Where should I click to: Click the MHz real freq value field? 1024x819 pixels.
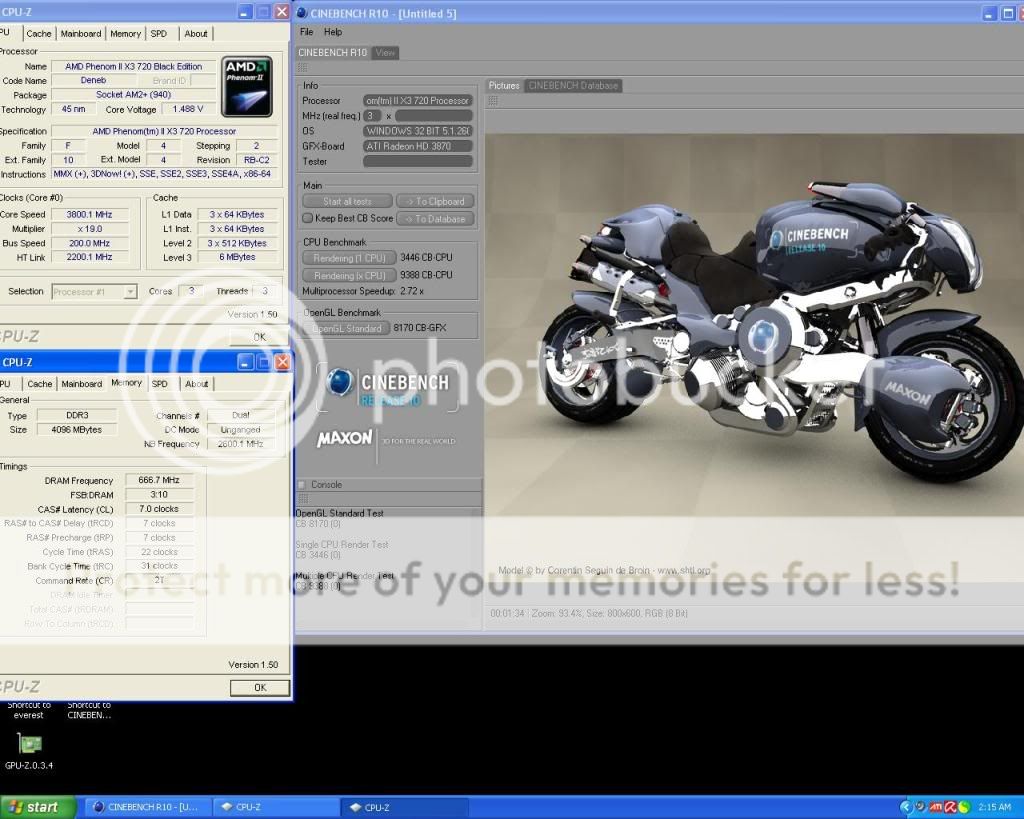[x=434, y=116]
